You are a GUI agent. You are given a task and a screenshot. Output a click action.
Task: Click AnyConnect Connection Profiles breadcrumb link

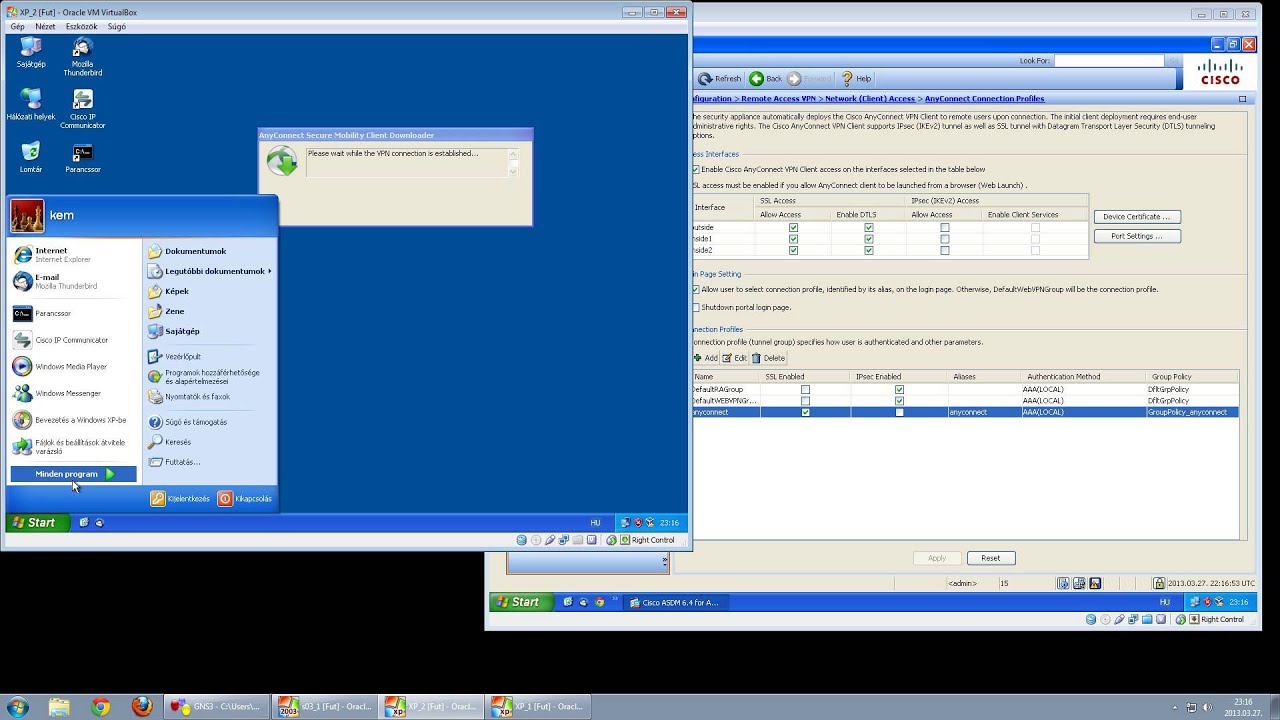984,99
